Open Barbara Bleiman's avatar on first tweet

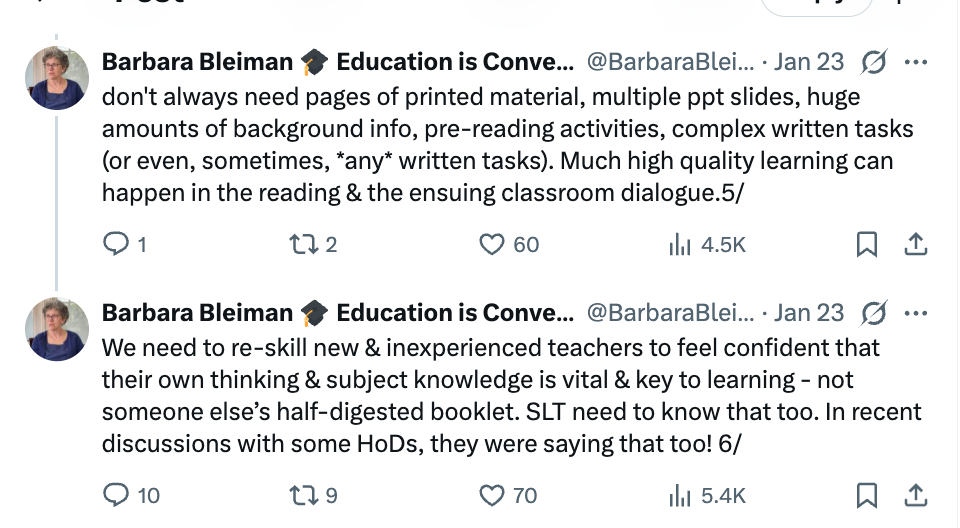[58, 78]
